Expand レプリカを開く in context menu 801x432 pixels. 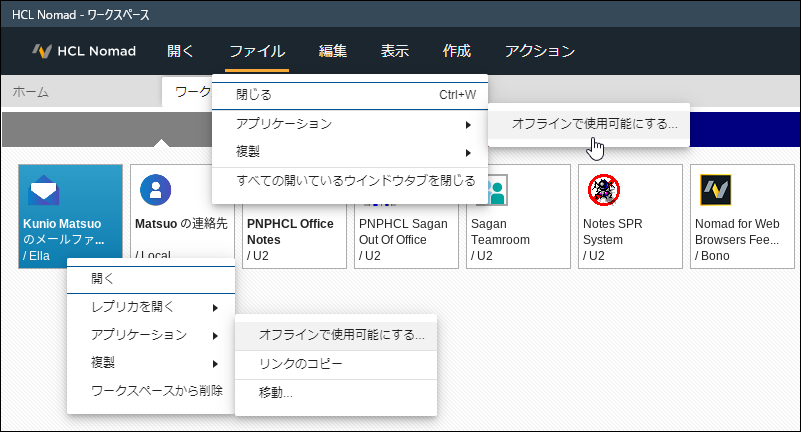coord(151,307)
